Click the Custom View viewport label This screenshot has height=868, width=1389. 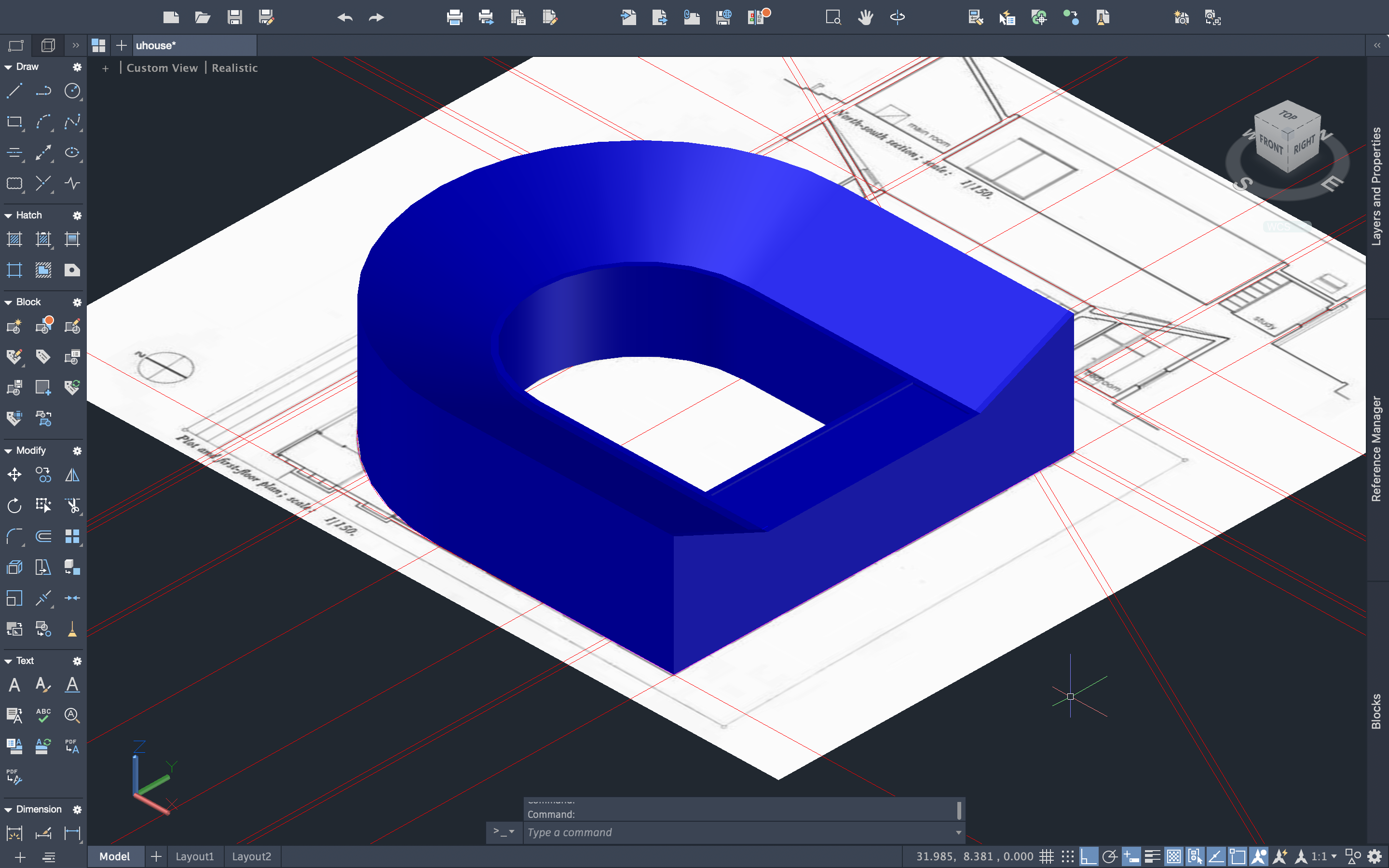coord(162,68)
